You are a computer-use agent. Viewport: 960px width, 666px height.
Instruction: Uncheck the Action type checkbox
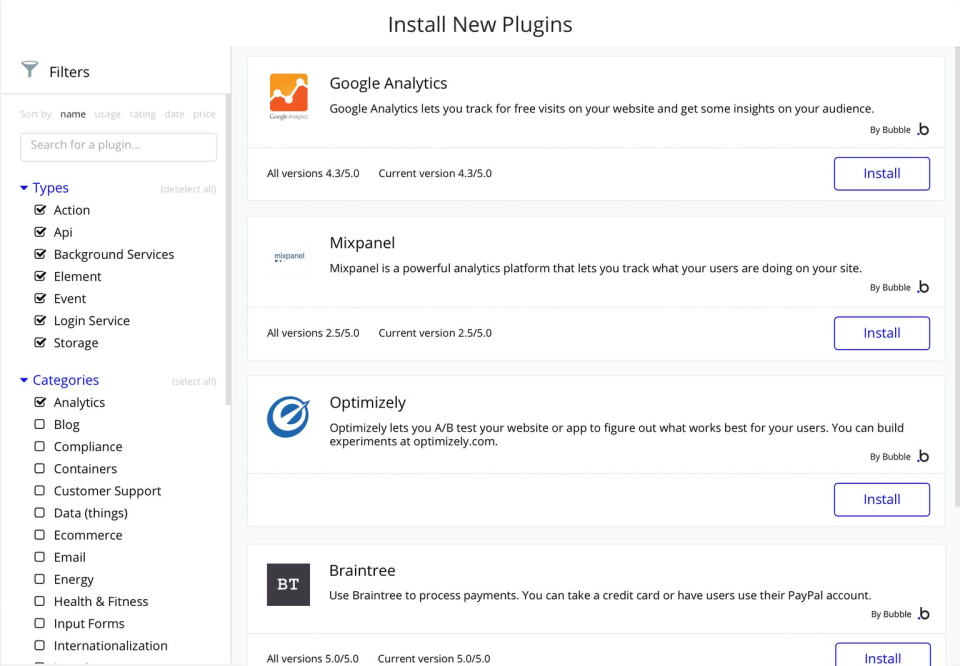(40, 210)
